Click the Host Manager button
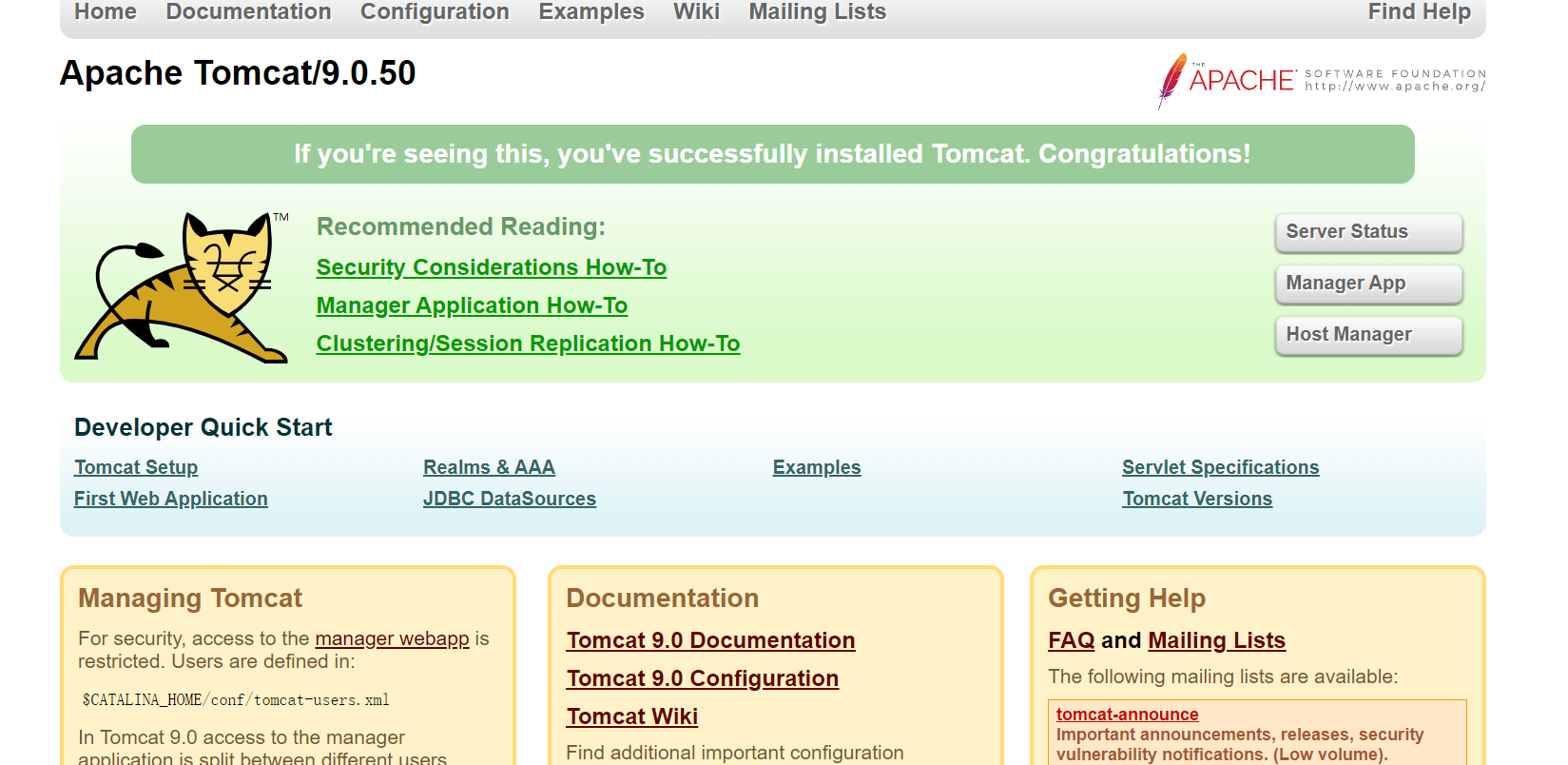Viewport: 1568px width, 765px height. coord(1368,335)
